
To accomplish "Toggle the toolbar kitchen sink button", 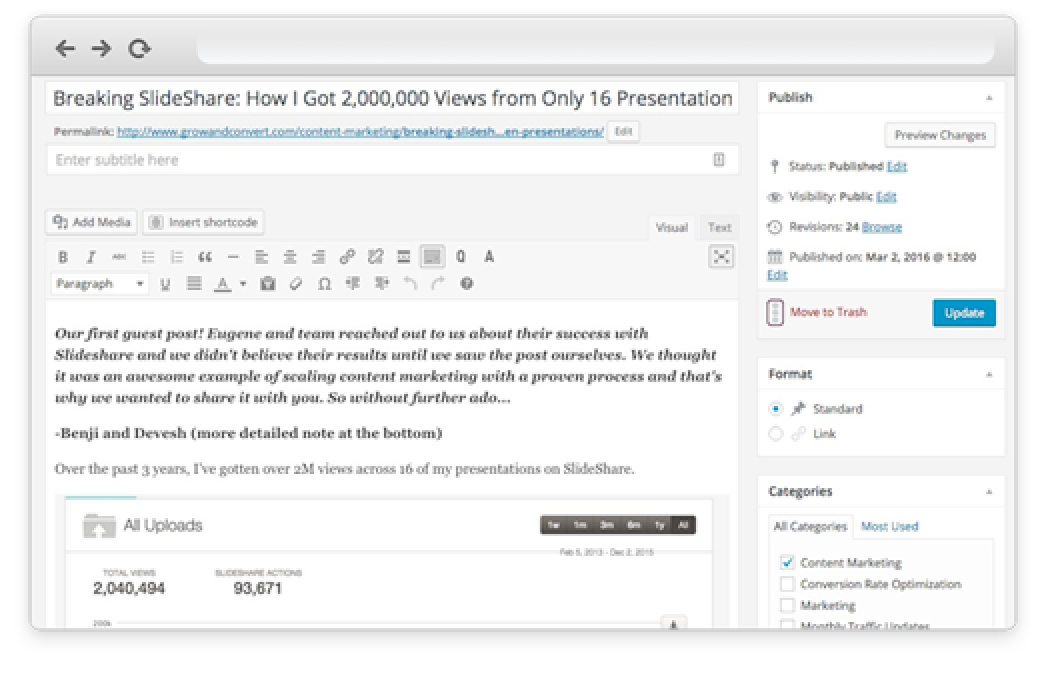I will point(432,257).
